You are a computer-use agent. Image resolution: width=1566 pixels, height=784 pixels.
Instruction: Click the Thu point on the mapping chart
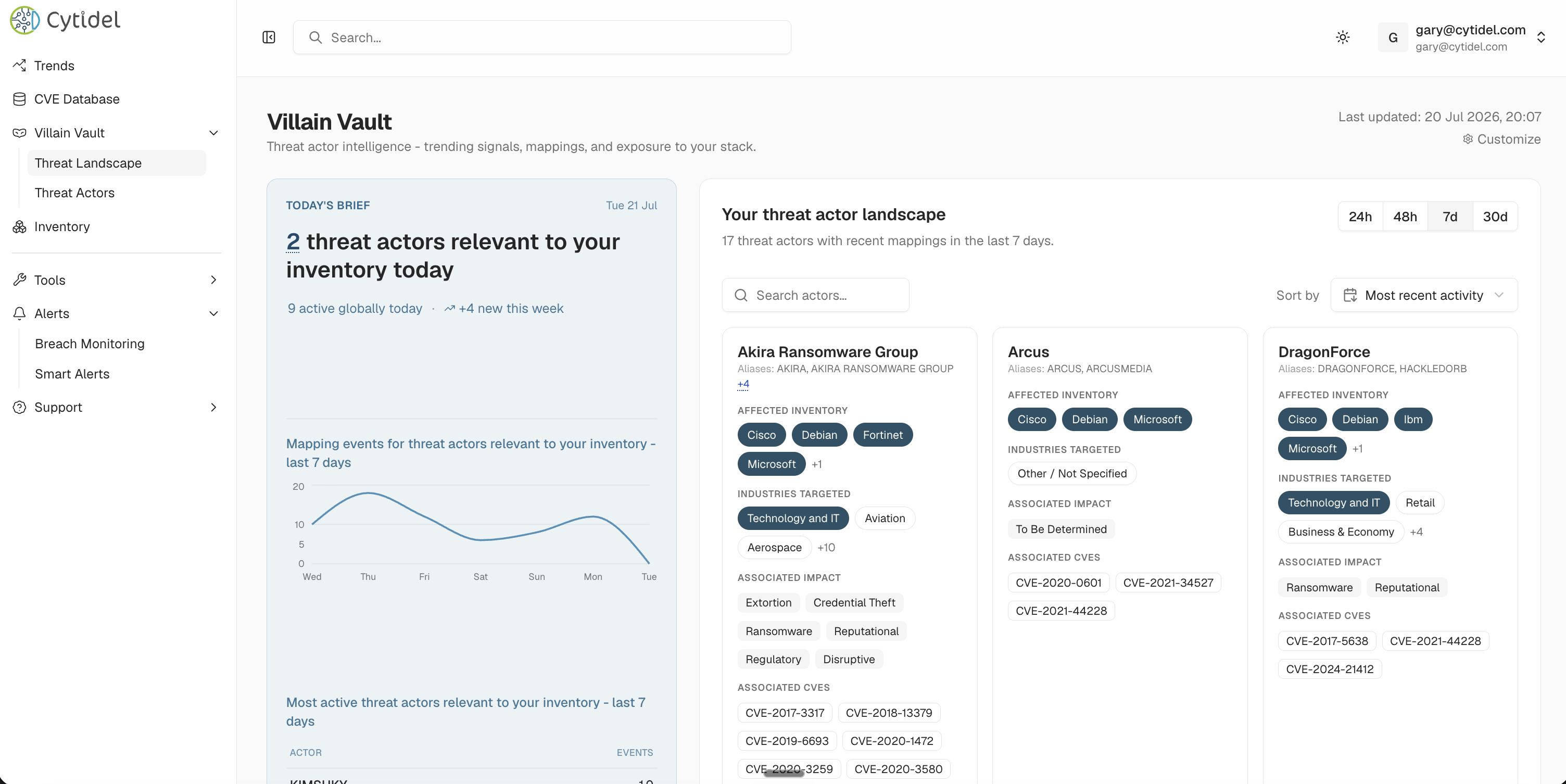368,493
